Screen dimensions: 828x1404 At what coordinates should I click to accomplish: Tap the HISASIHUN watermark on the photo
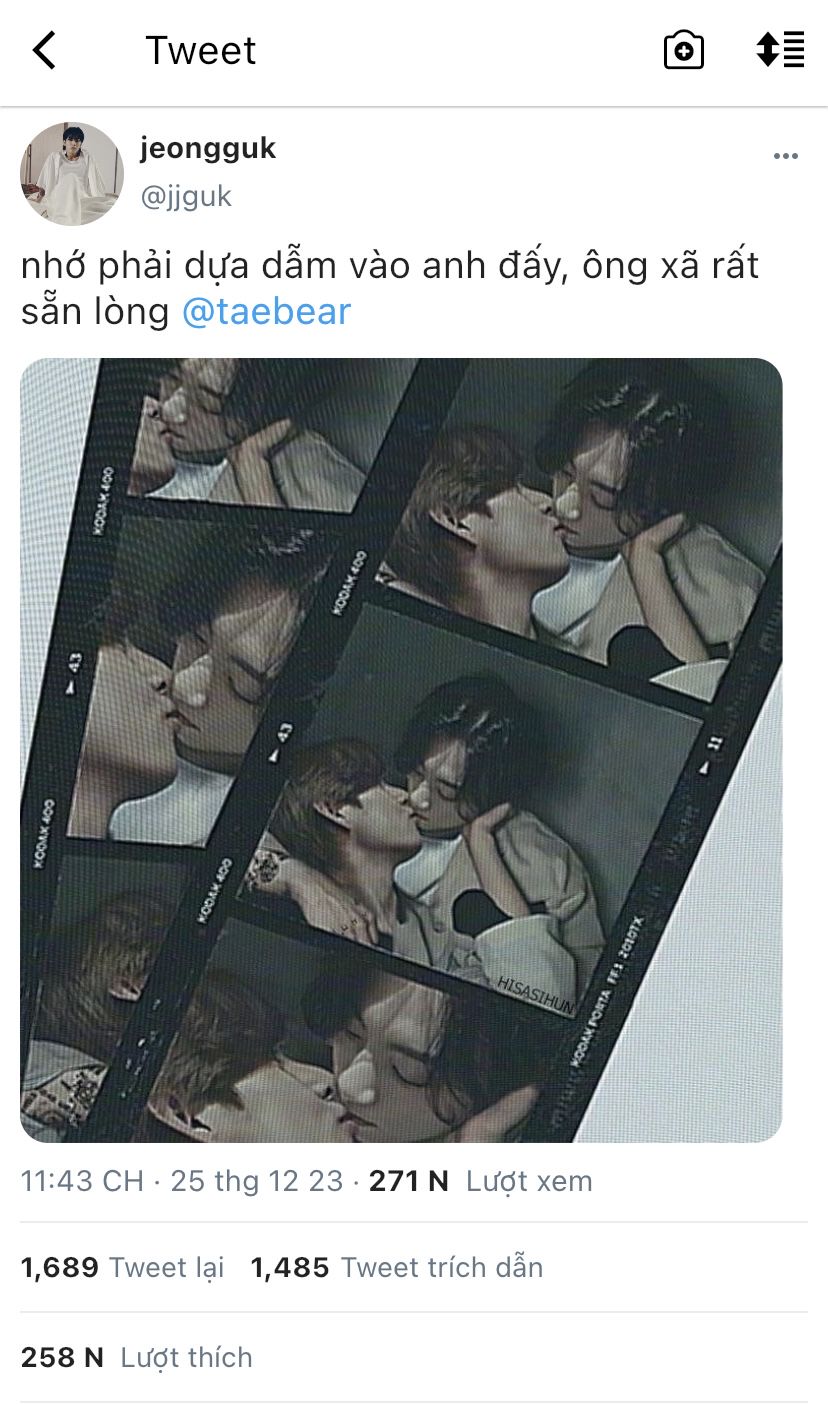pos(536,995)
